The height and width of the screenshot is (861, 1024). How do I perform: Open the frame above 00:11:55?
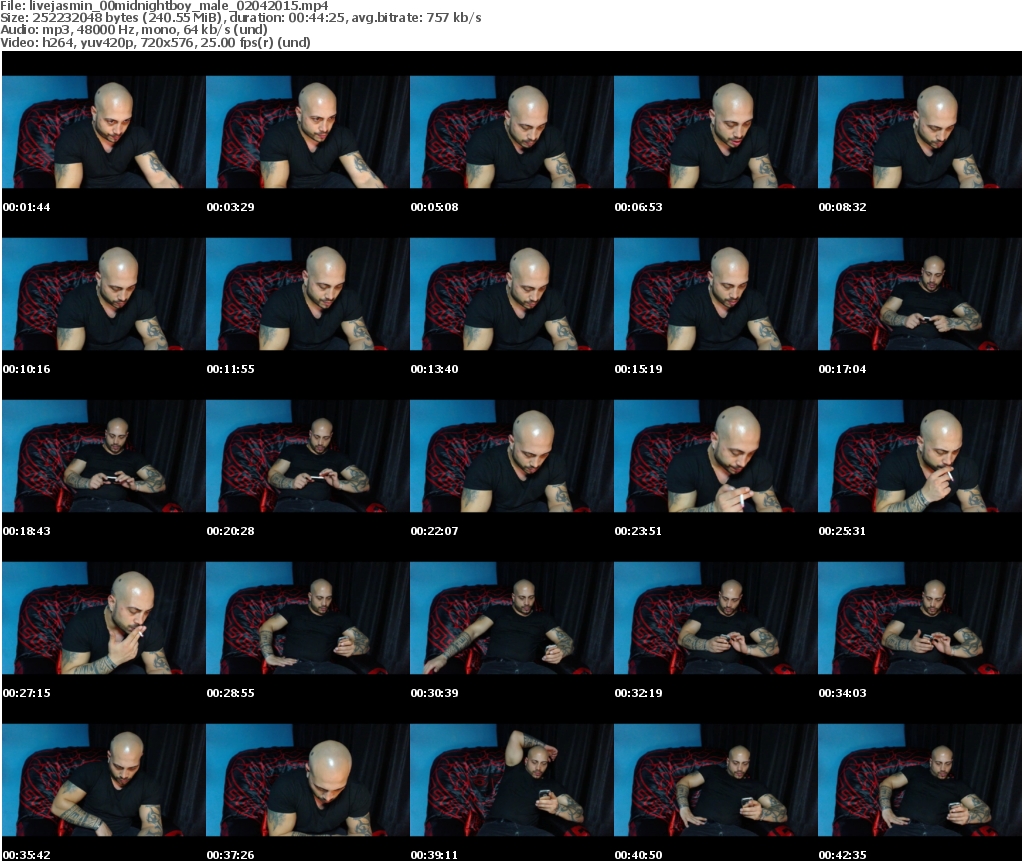pyautogui.click(x=308, y=294)
